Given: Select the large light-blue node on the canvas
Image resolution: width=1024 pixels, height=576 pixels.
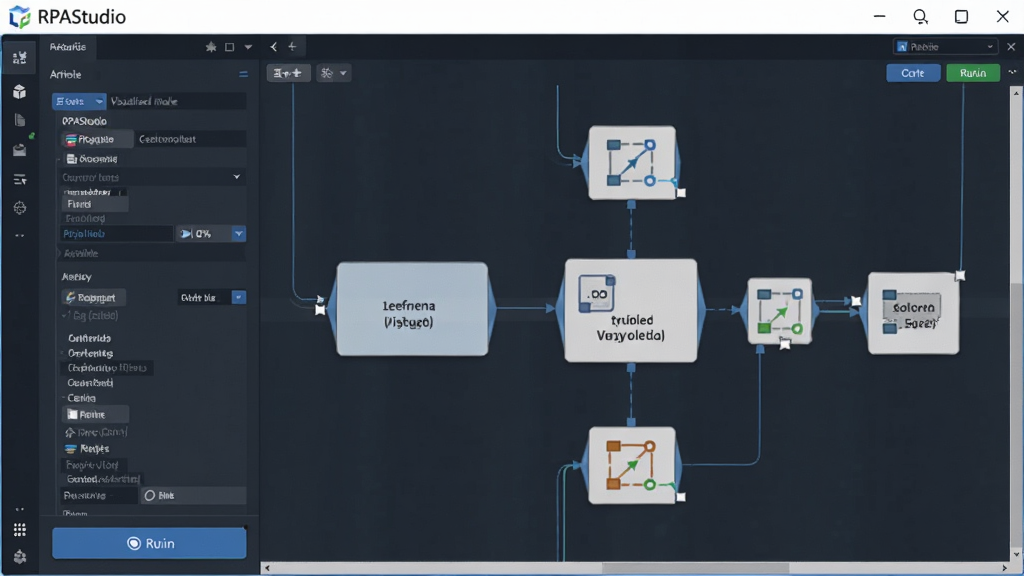Looking at the screenshot, I should [x=412, y=309].
